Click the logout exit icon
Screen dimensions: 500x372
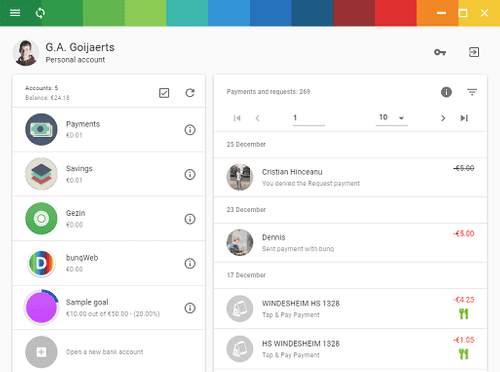(474, 52)
